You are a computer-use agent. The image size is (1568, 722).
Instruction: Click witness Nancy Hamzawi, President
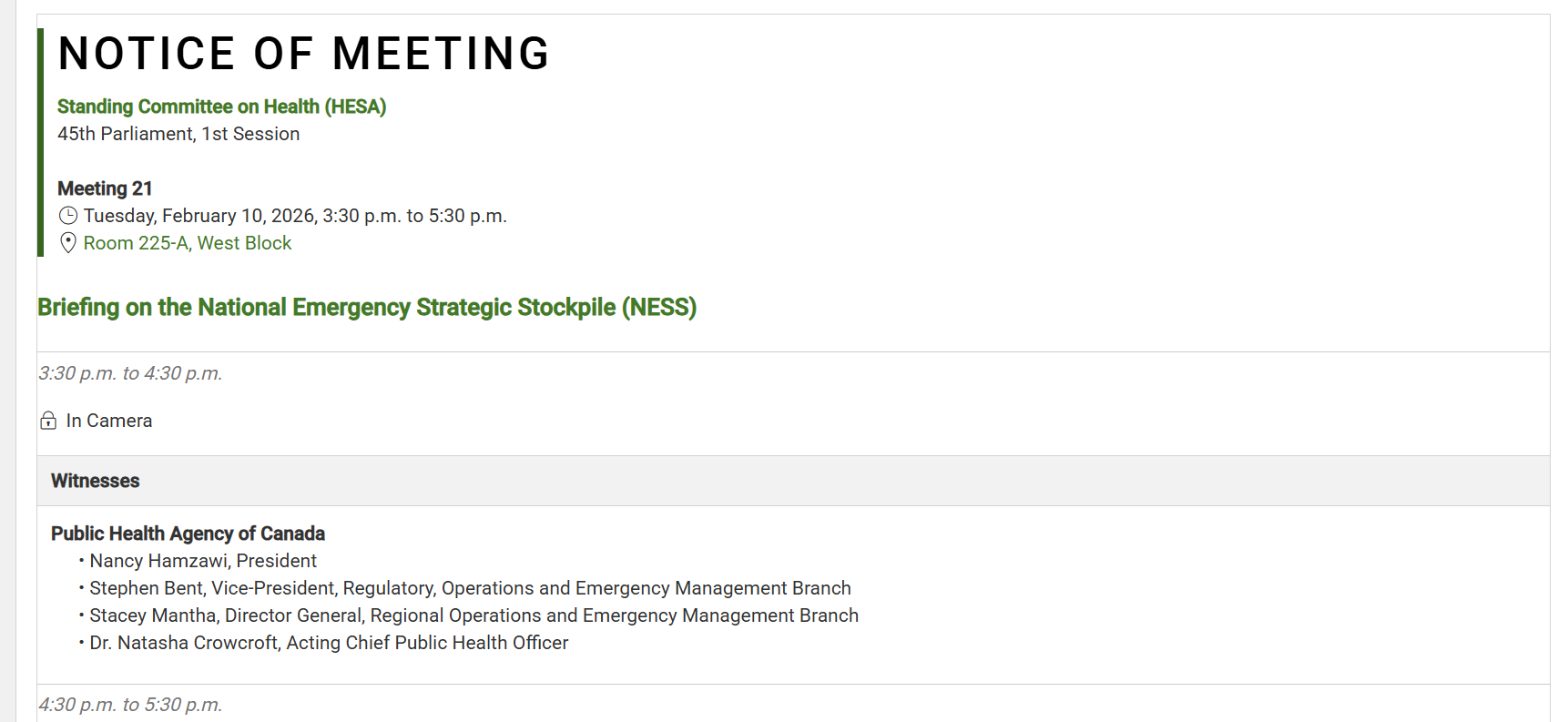[x=203, y=561]
